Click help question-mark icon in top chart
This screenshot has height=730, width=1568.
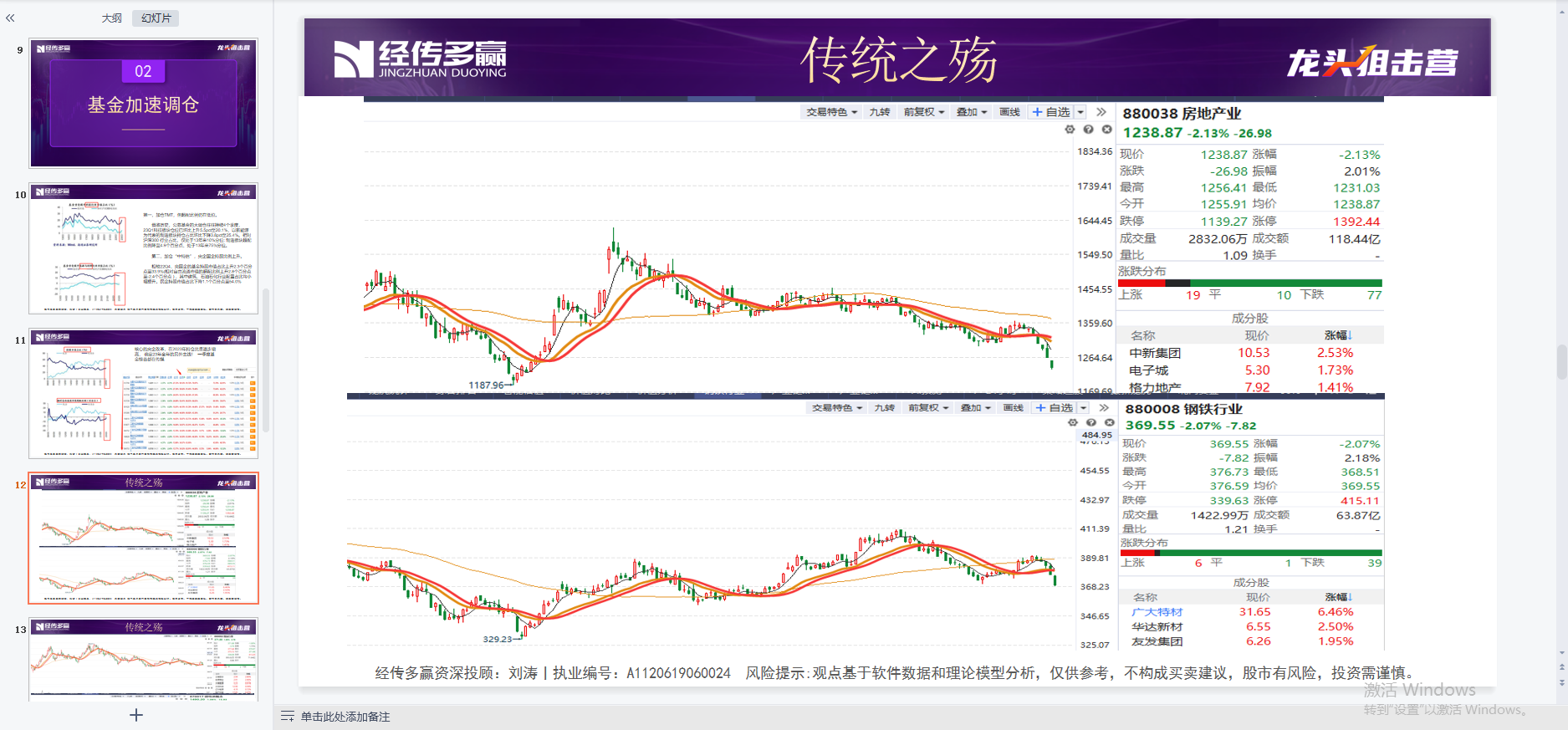[x=1088, y=130]
